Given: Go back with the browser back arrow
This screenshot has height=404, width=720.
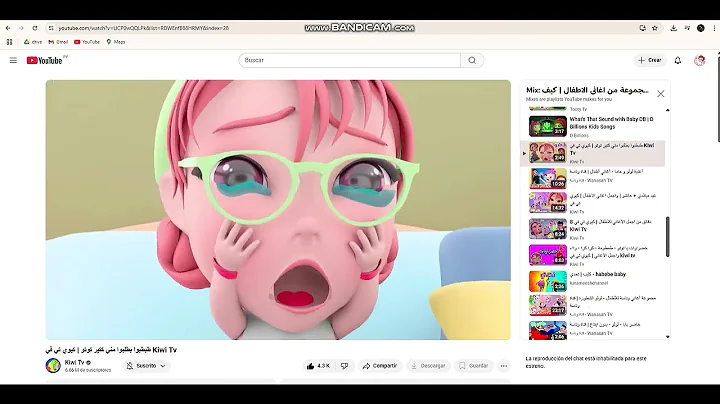Looking at the screenshot, I should (x=8, y=28).
